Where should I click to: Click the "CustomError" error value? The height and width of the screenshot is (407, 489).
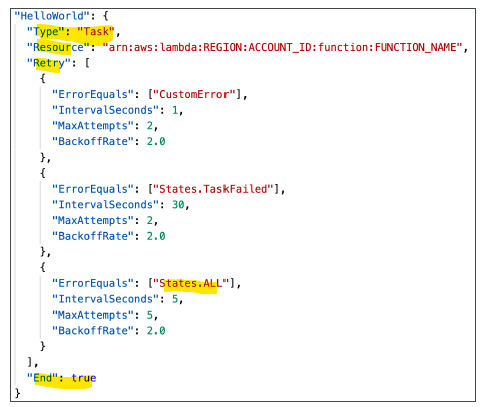click(194, 94)
